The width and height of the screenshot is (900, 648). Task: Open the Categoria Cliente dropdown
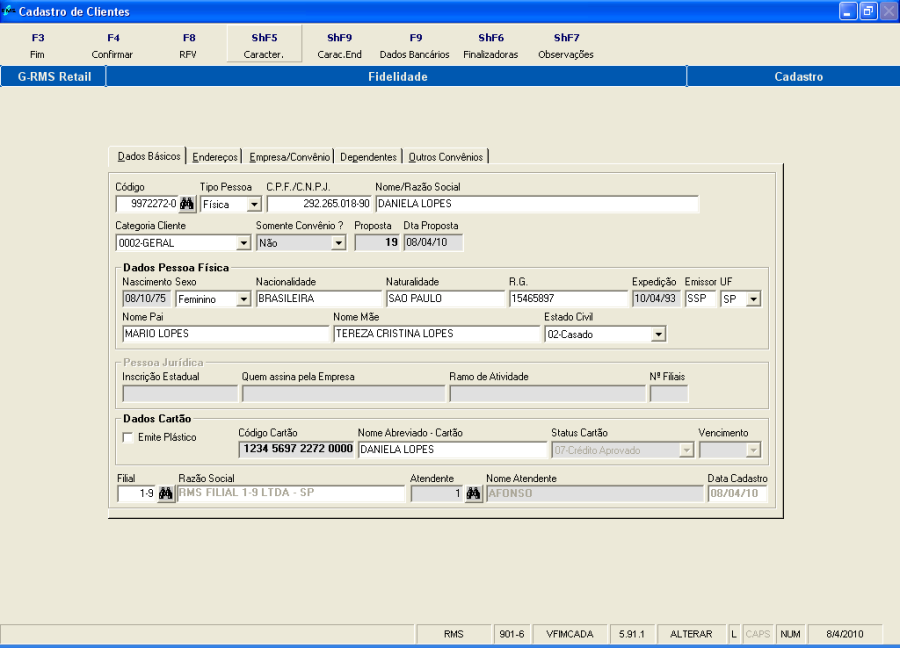point(243,243)
